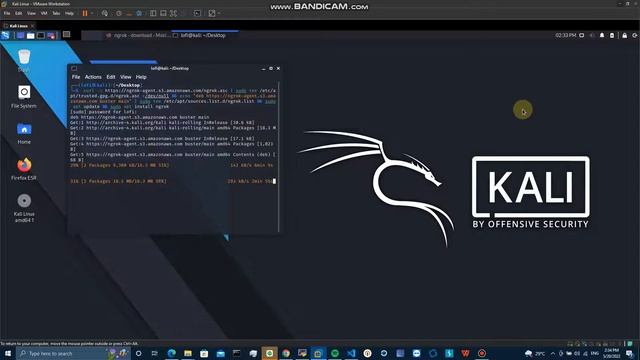This screenshot has height=360, width=640.
Task: Open Spotify from Windows taskbar
Action: pos(335,353)
